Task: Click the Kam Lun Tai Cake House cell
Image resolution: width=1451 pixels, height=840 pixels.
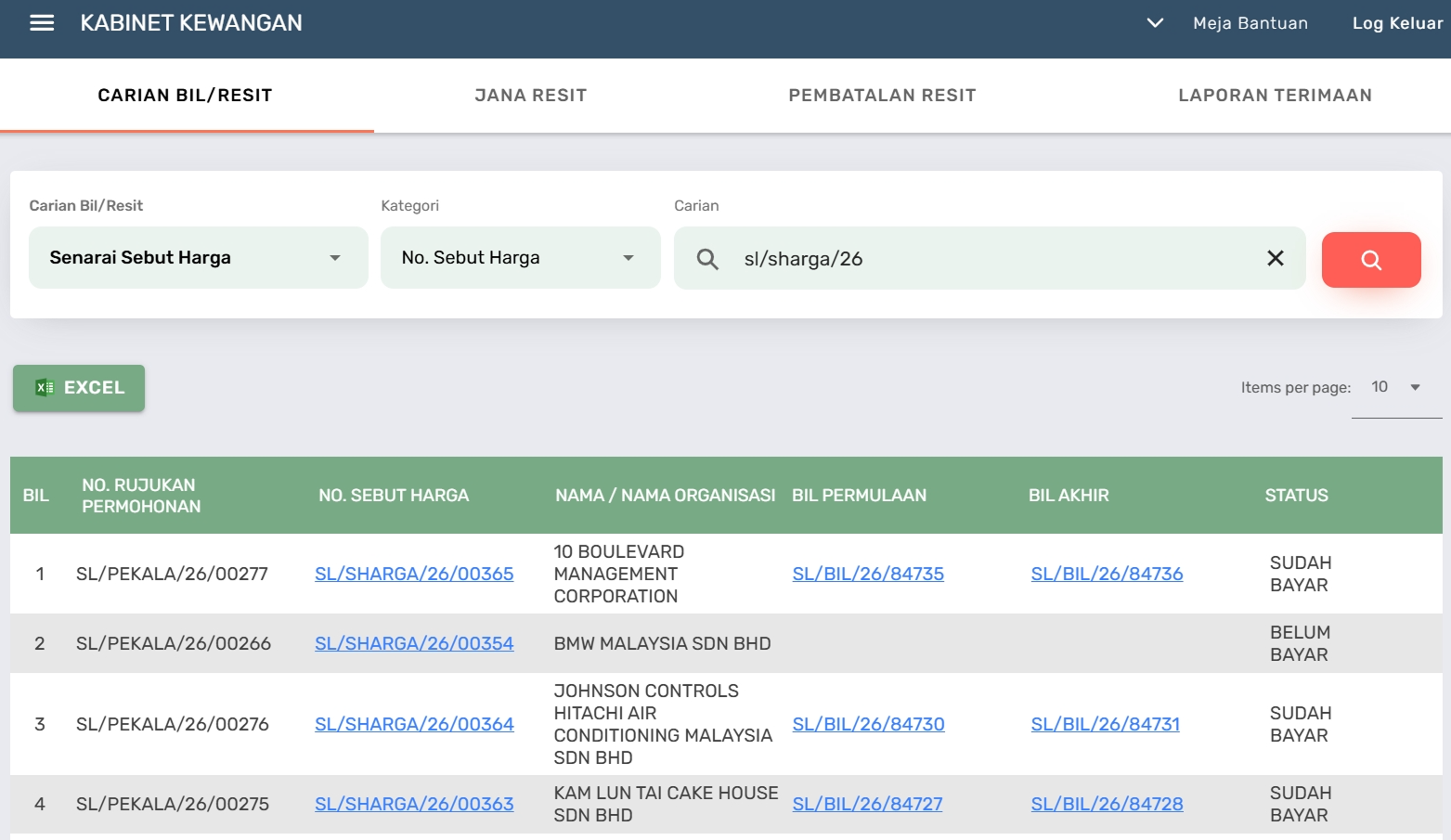Action: [x=666, y=804]
